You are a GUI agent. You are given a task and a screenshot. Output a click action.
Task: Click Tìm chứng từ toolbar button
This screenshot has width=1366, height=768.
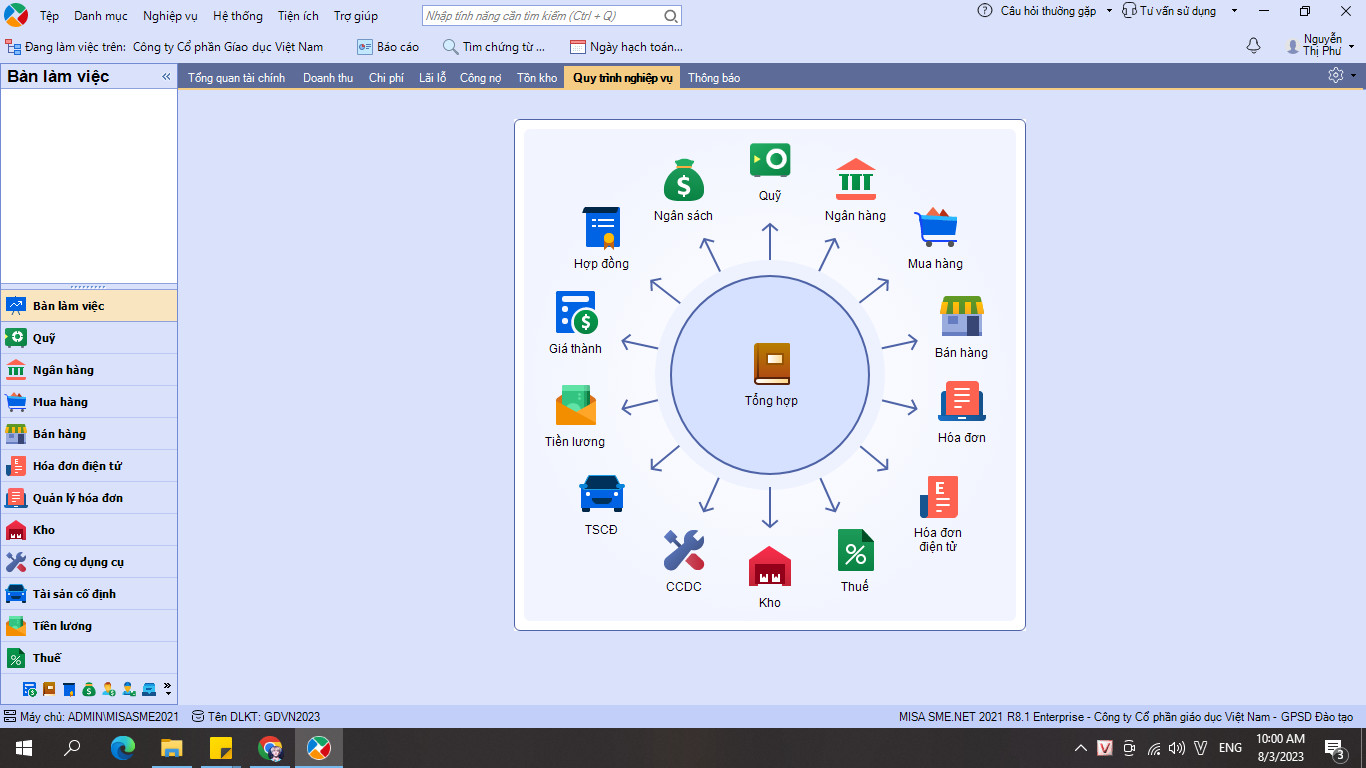click(x=494, y=47)
